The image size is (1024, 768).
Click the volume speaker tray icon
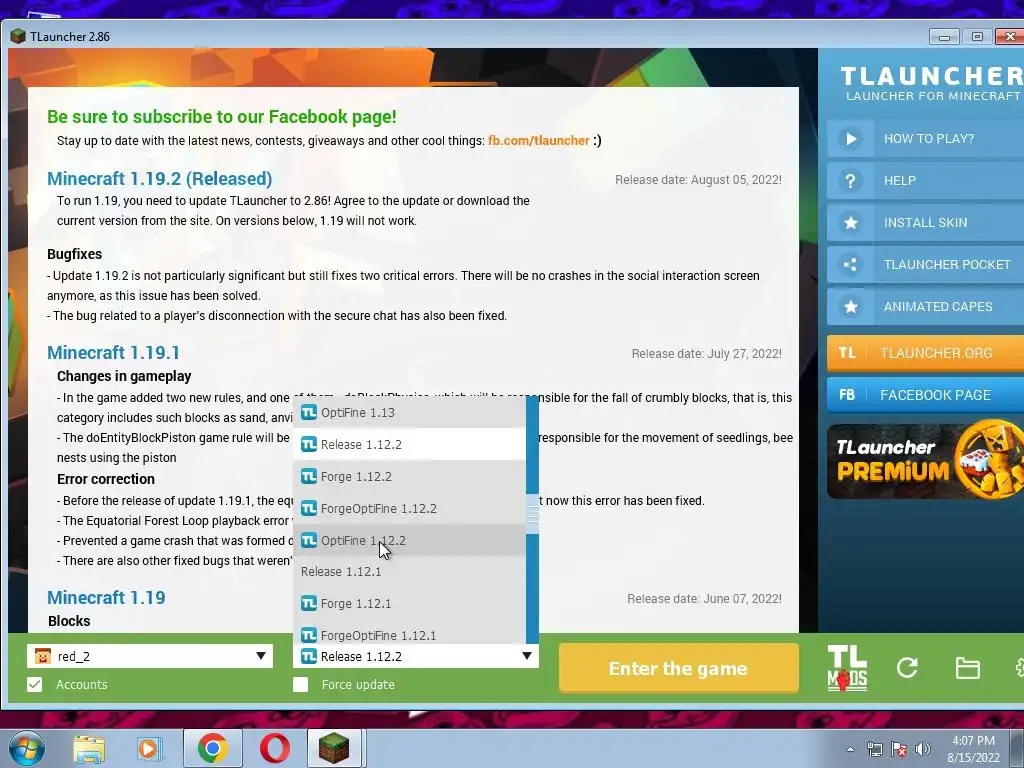[922, 749]
